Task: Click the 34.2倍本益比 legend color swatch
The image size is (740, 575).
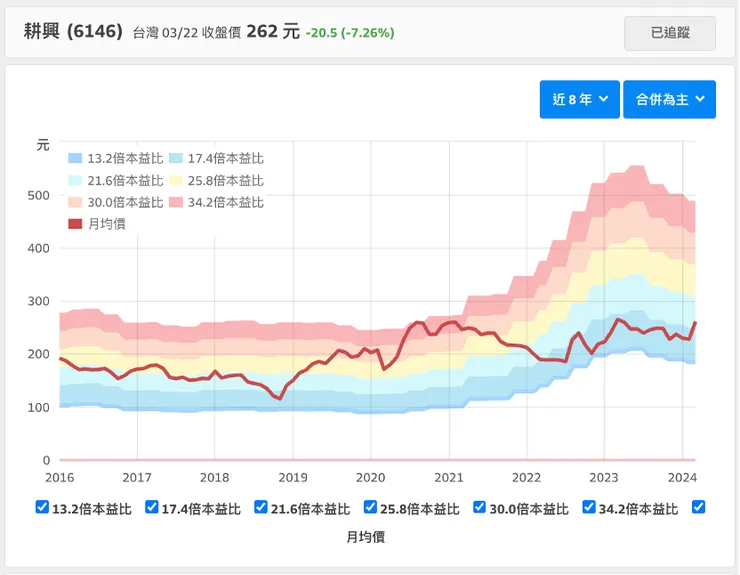Action: coord(176,202)
